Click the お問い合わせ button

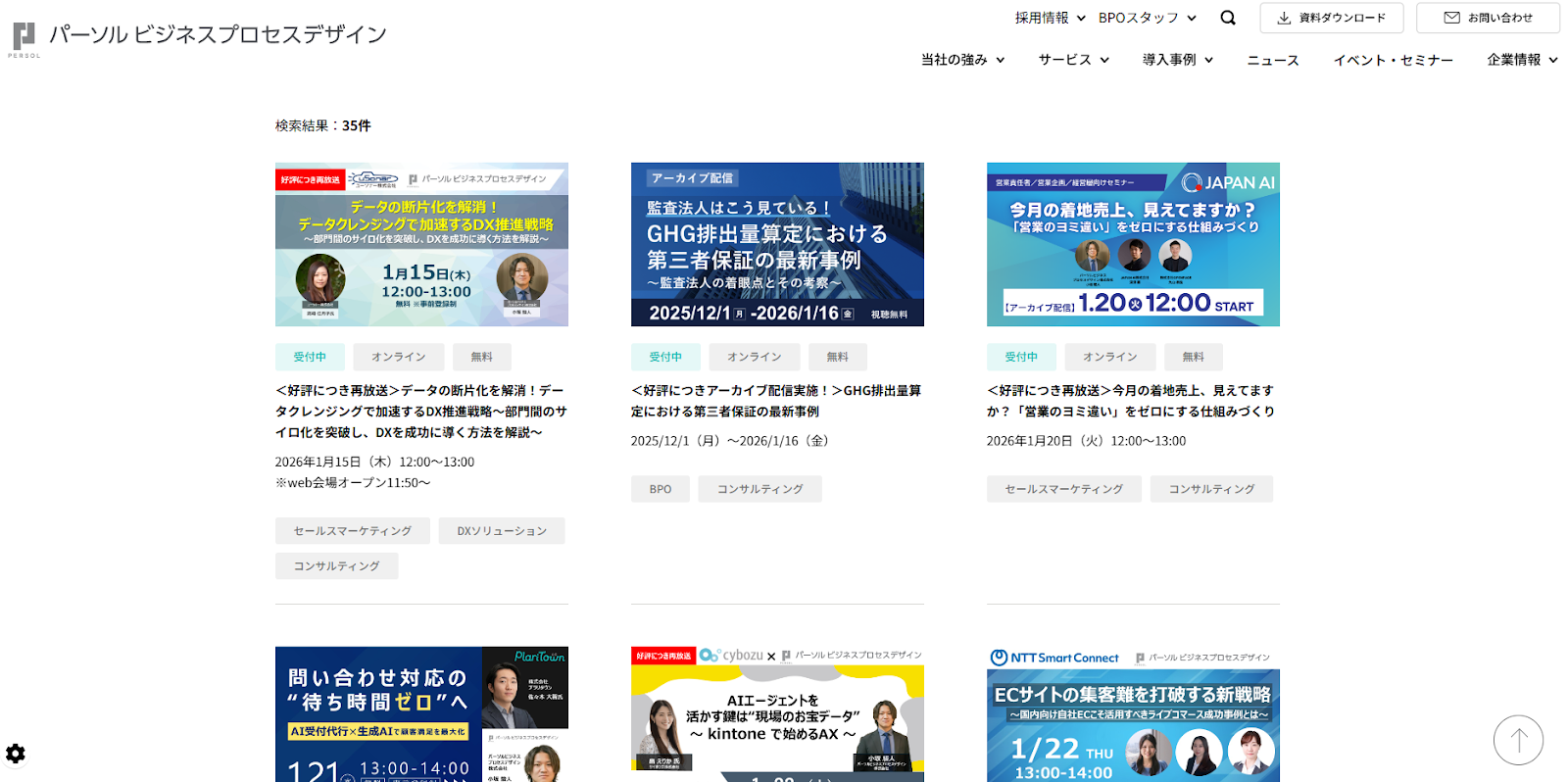1488,18
